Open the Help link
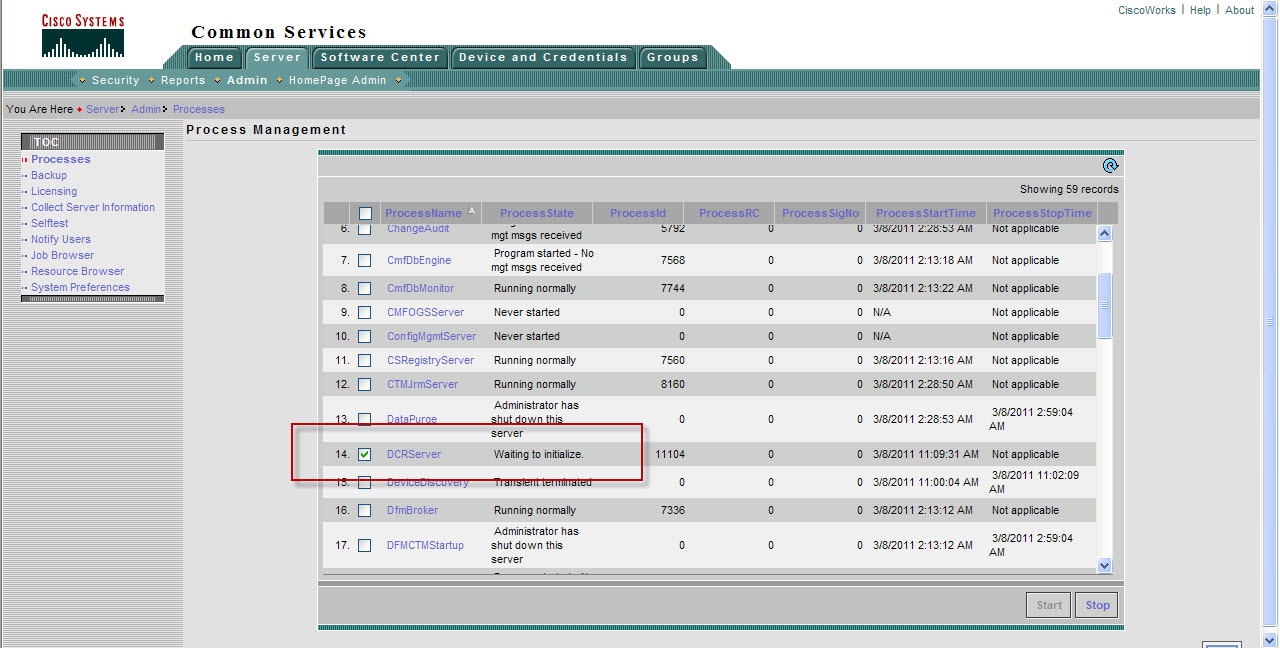Screen dimensions: 1280x648 pos(1200,10)
